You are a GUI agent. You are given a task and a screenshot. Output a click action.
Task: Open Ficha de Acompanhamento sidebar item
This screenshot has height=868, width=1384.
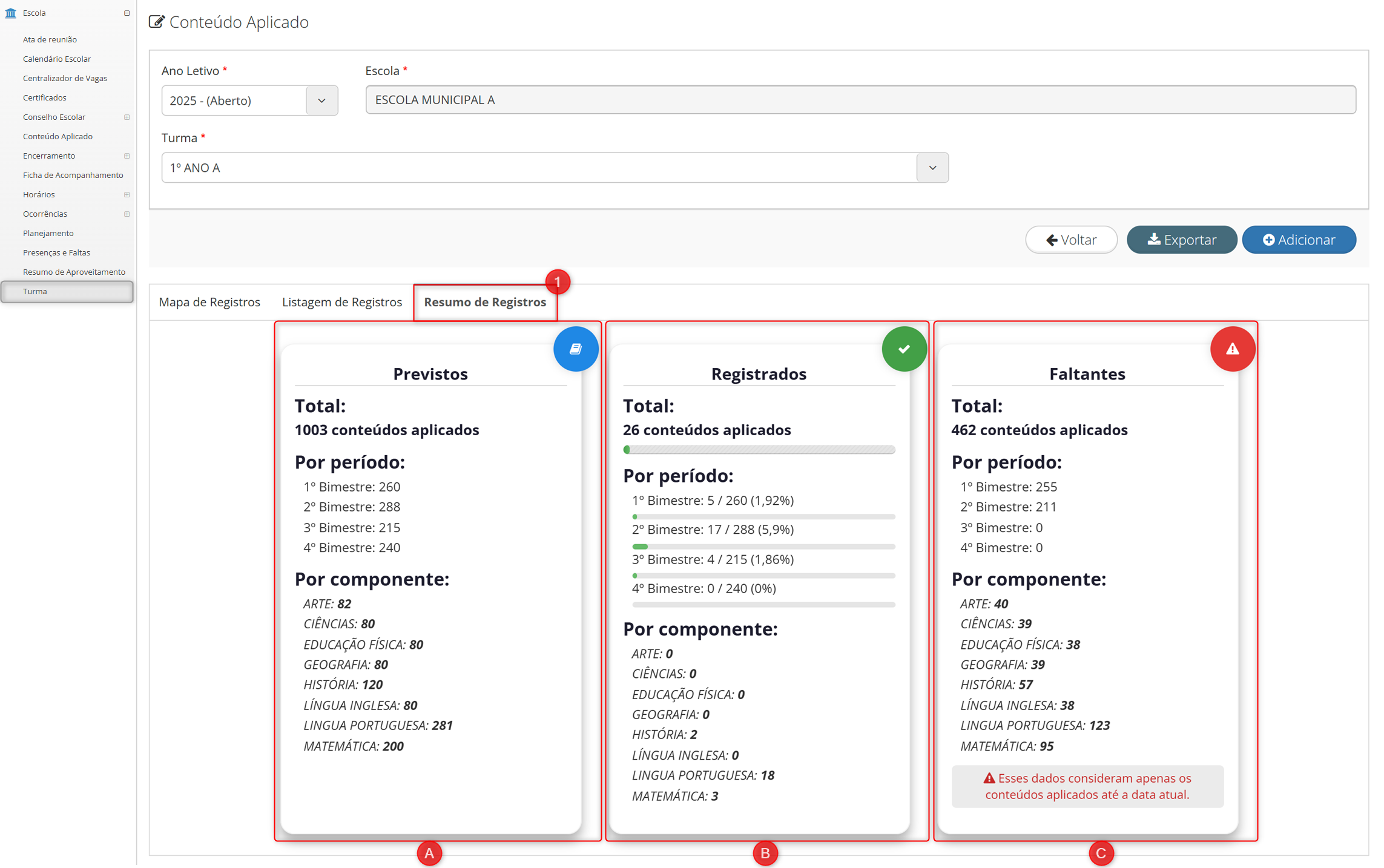tap(73, 175)
